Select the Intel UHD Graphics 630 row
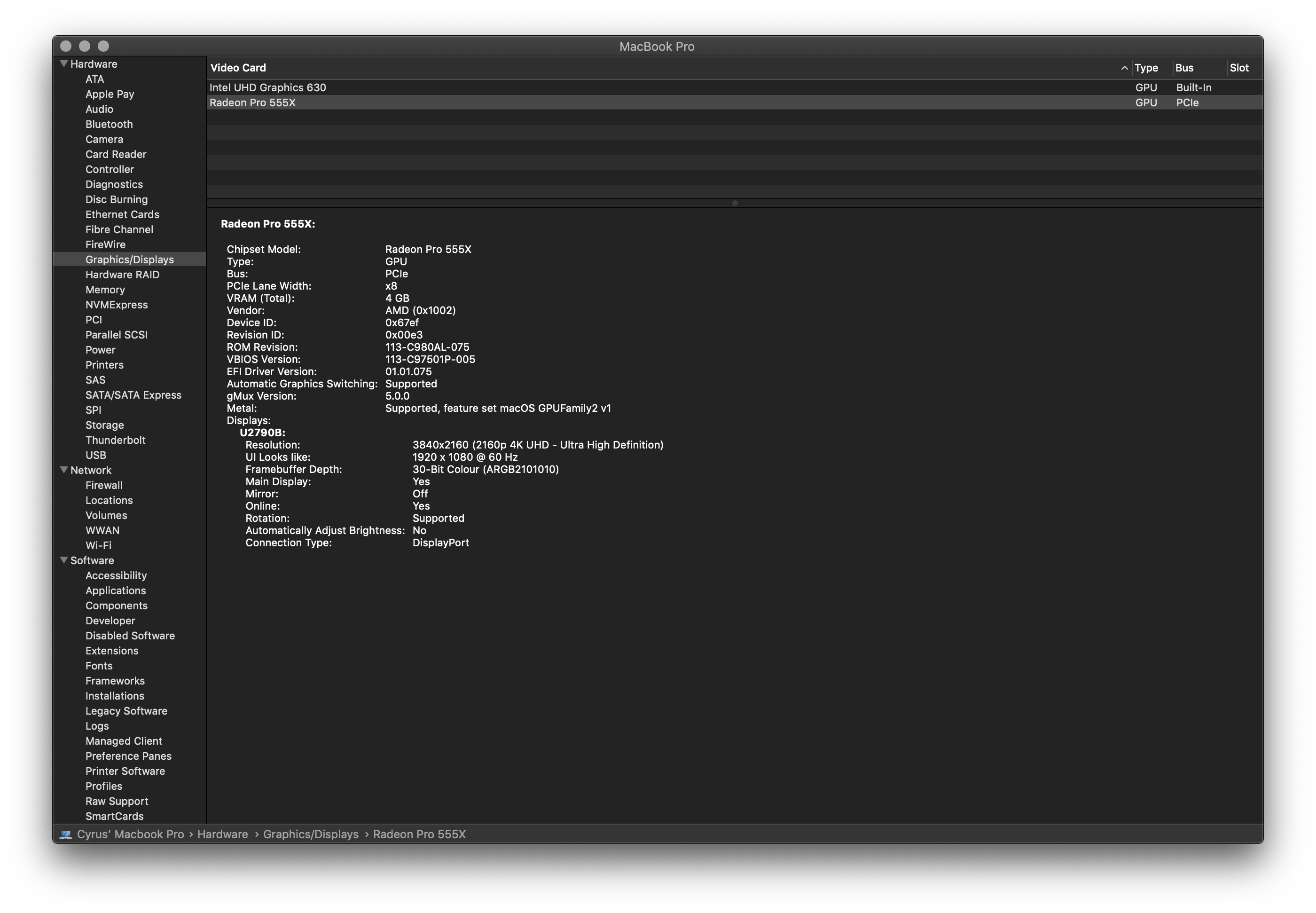The width and height of the screenshot is (1316, 913). (734, 87)
